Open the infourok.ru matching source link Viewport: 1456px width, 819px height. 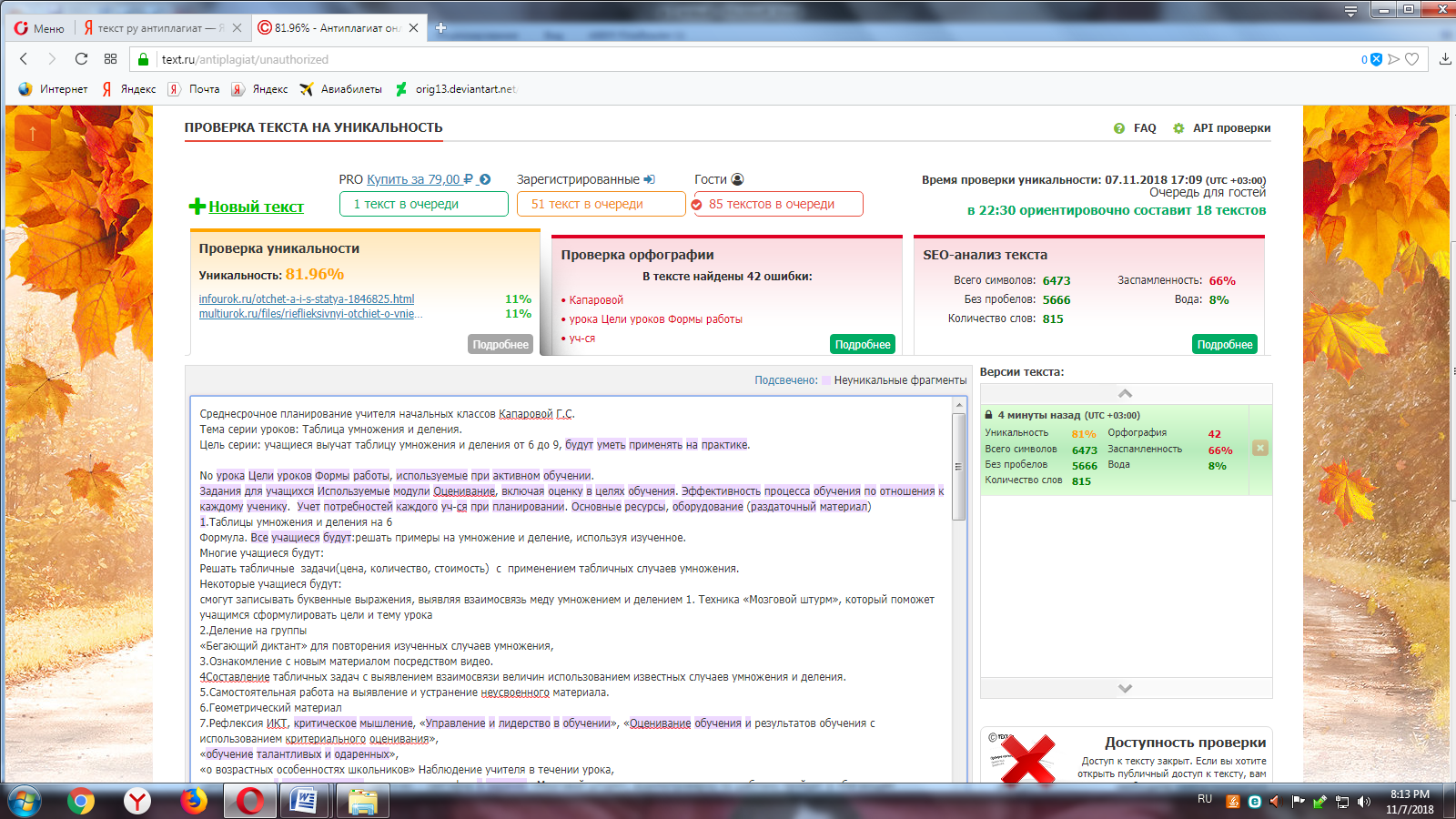pos(307,298)
